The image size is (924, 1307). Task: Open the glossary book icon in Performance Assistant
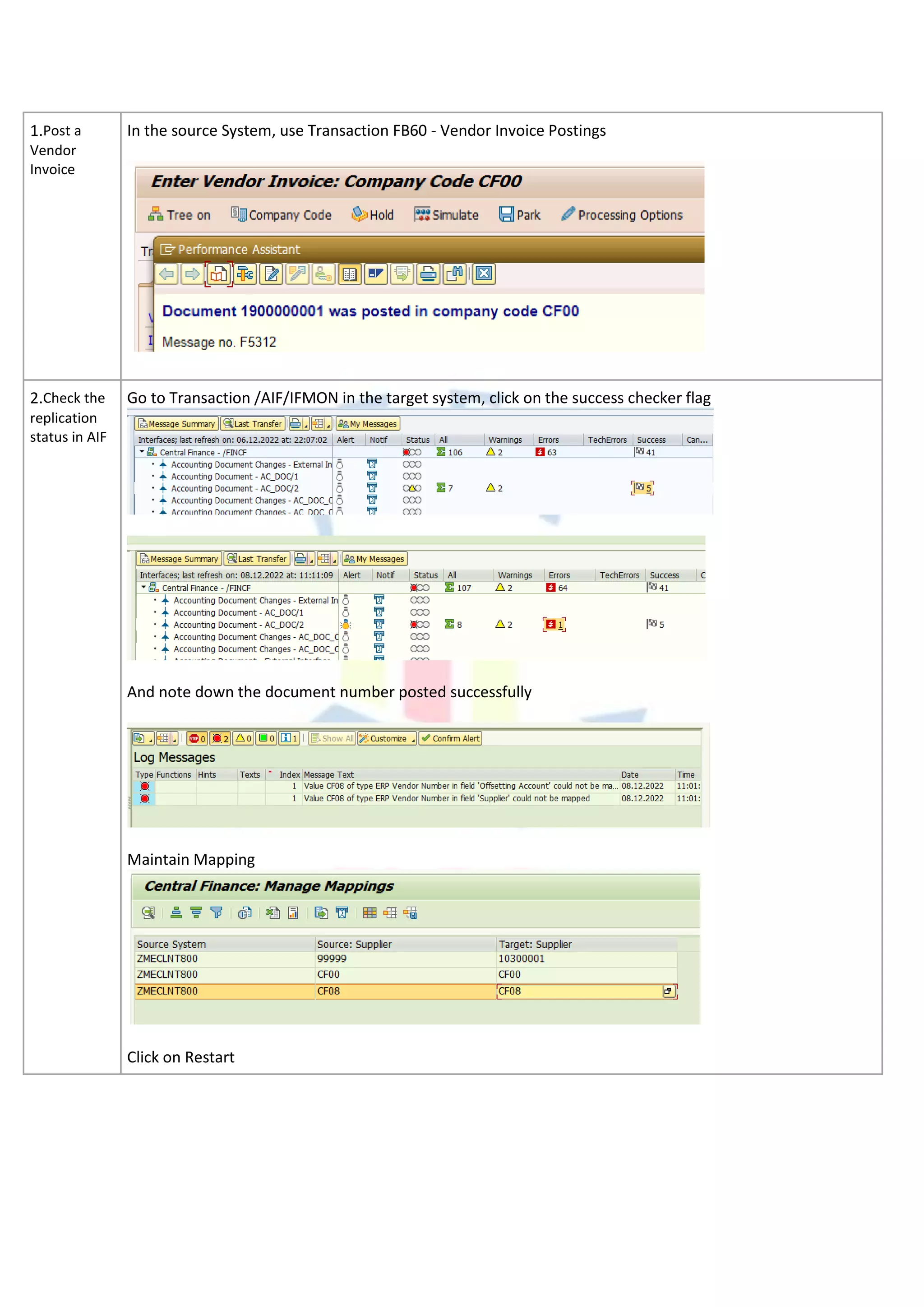click(349, 274)
